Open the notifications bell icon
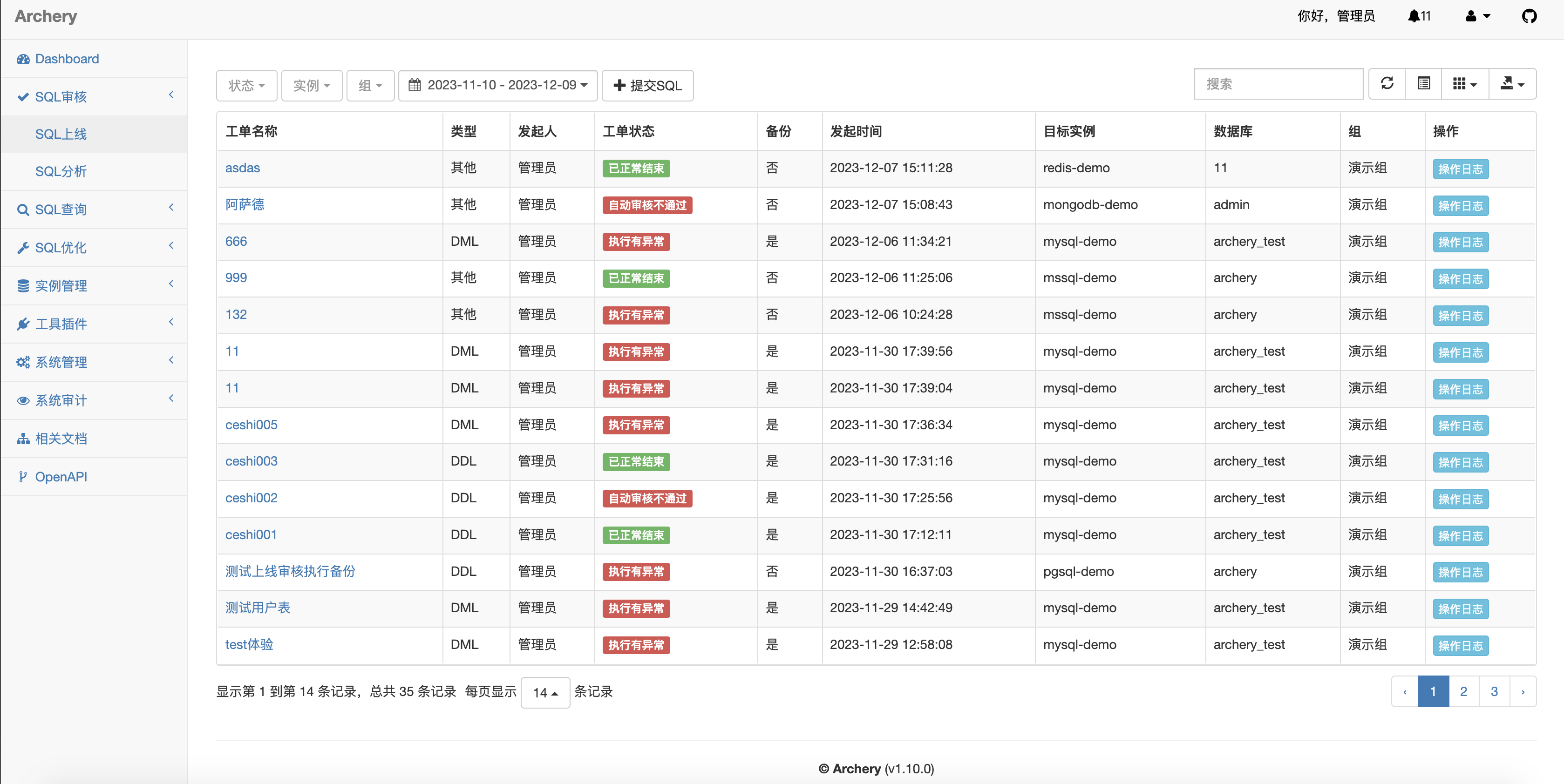1564x784 pixels. [x=1414, y=16]
